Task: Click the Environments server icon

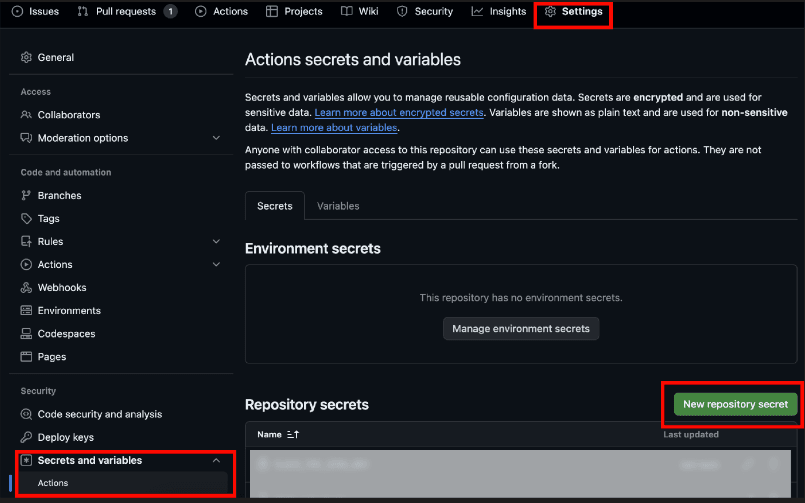Action: pos(26,311)
